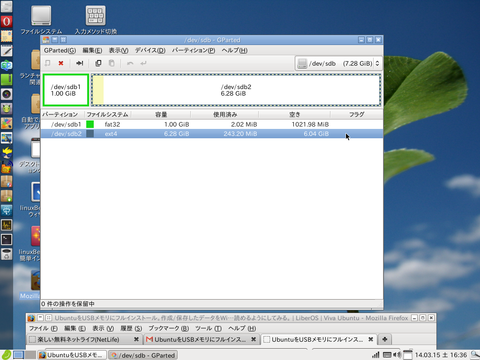Viewport: 480px width, 360px height.
Task: Click the green start menu icon in taskbar
Action: [6, 355]
